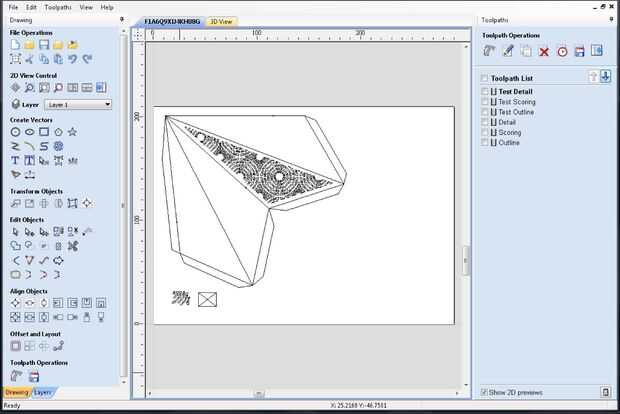
Task: Select the Node Editing cursor tool
Action: (x=30, y=232)
